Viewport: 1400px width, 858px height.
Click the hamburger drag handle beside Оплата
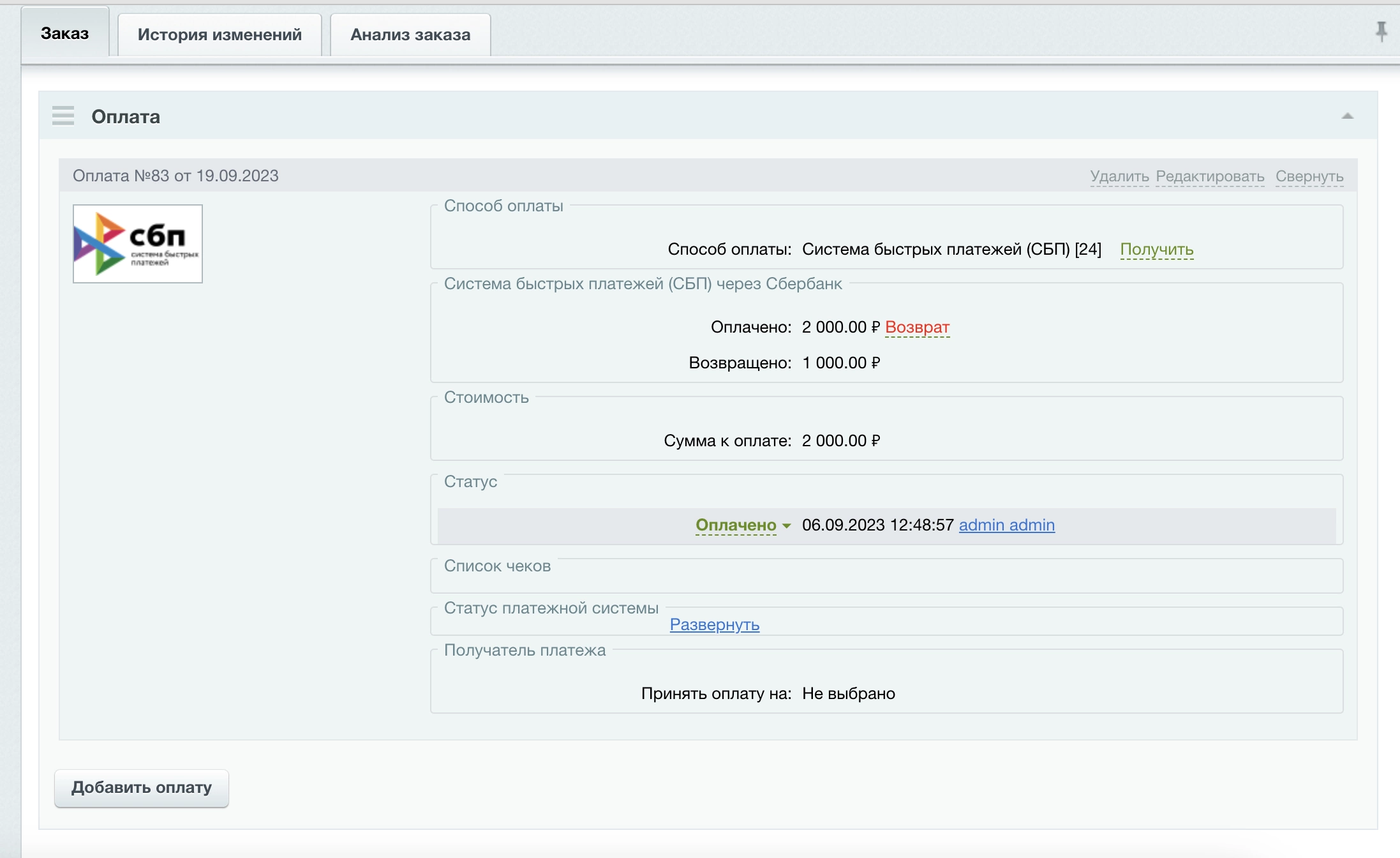tap(63, 116)
